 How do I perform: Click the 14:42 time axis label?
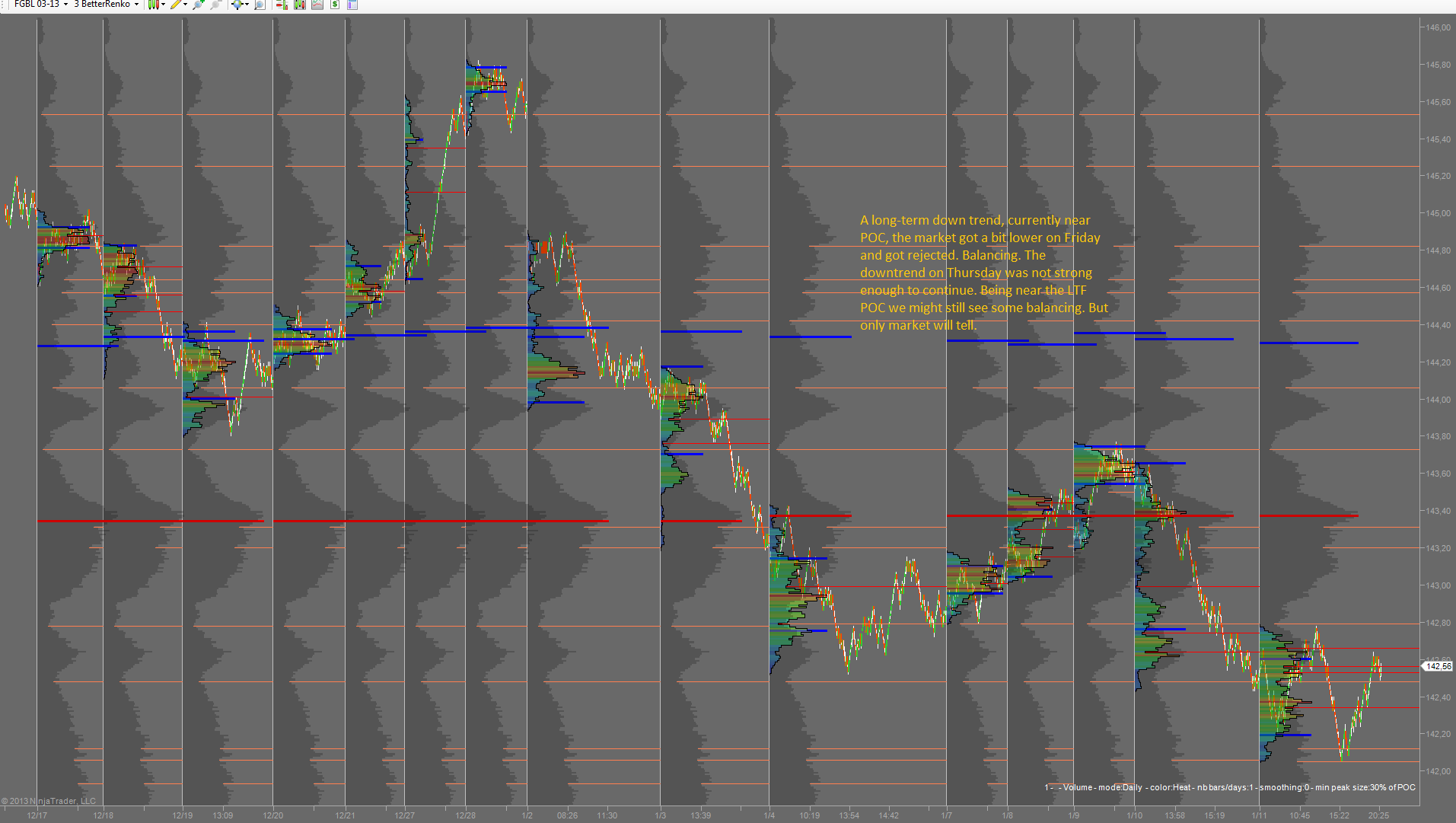[888, 815]
